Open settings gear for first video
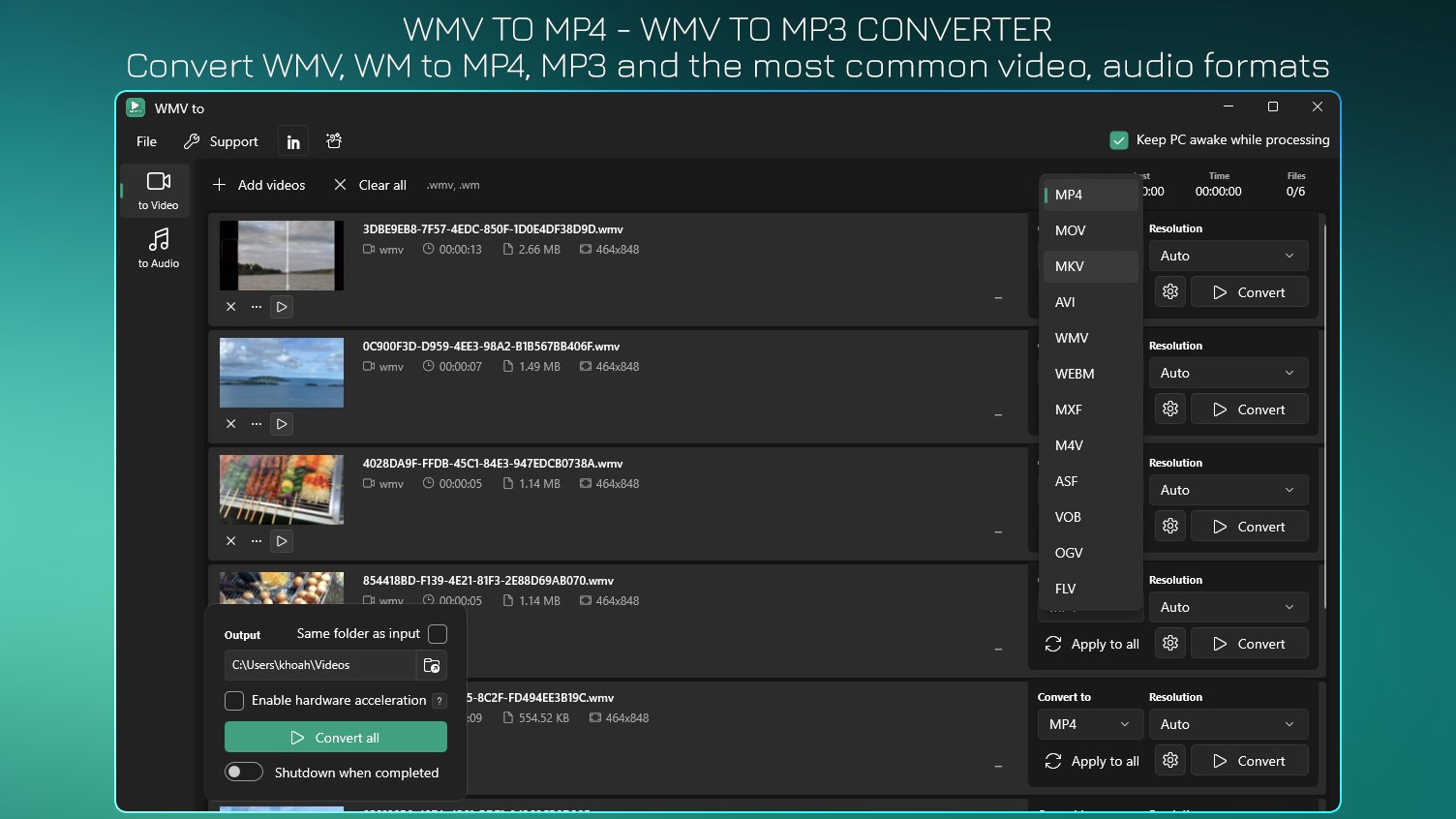The width and height of the screenshot is (1456, 819). [1170, 292]
